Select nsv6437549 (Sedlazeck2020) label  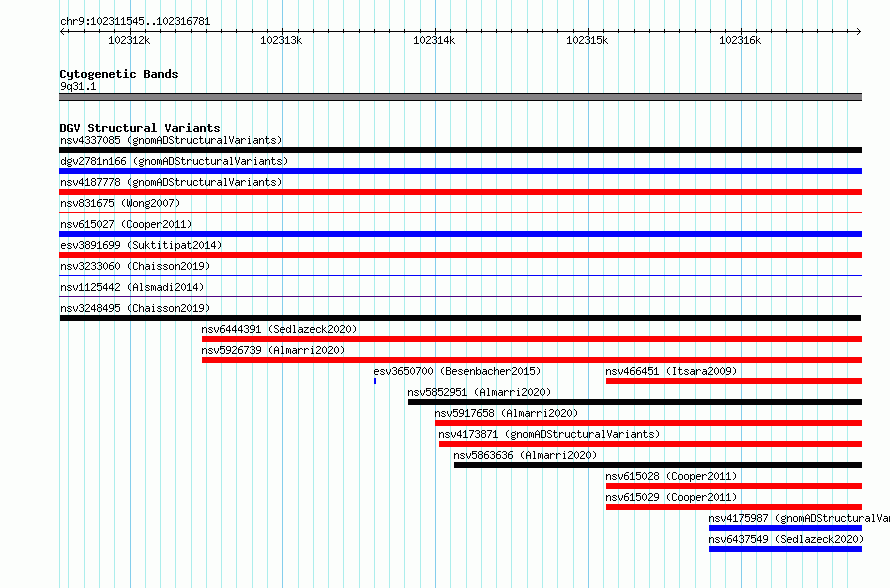[786, 539]
